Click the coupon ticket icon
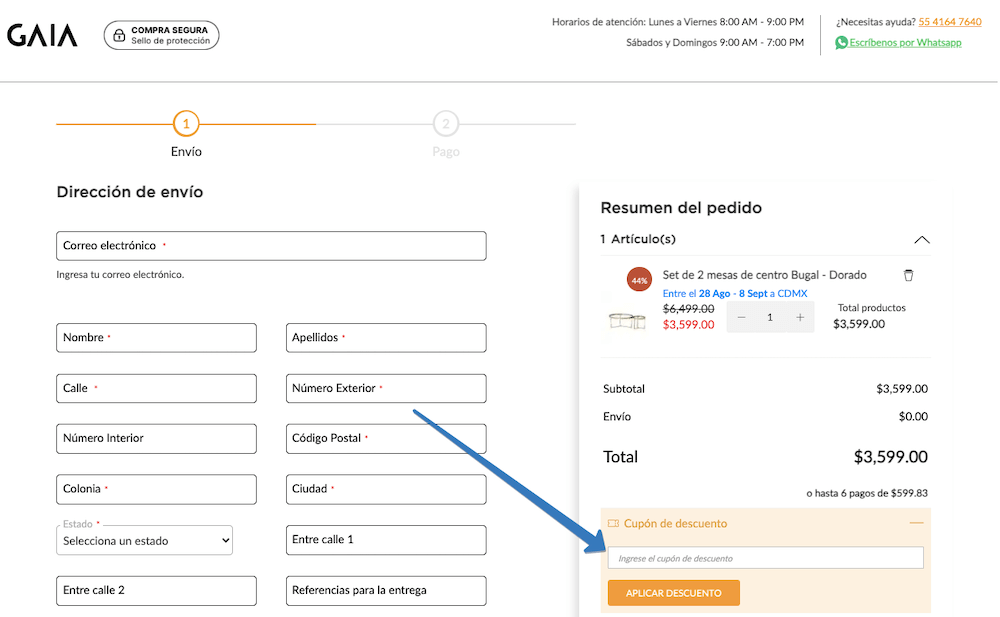This screenshot has height=617, width=1000. tap(613, 523)
